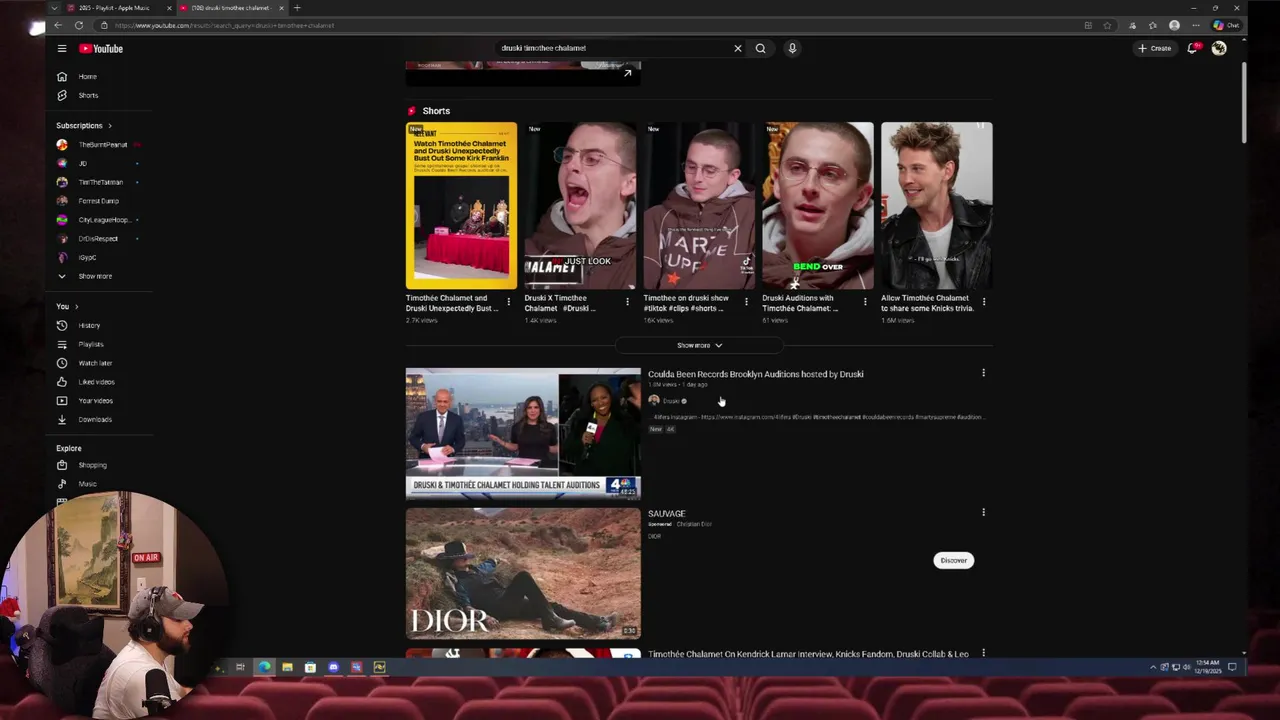Open options for Kirk Franklin Short
Screen dimensions: 1280x720
pyautogui.click(x=508, y=301)
